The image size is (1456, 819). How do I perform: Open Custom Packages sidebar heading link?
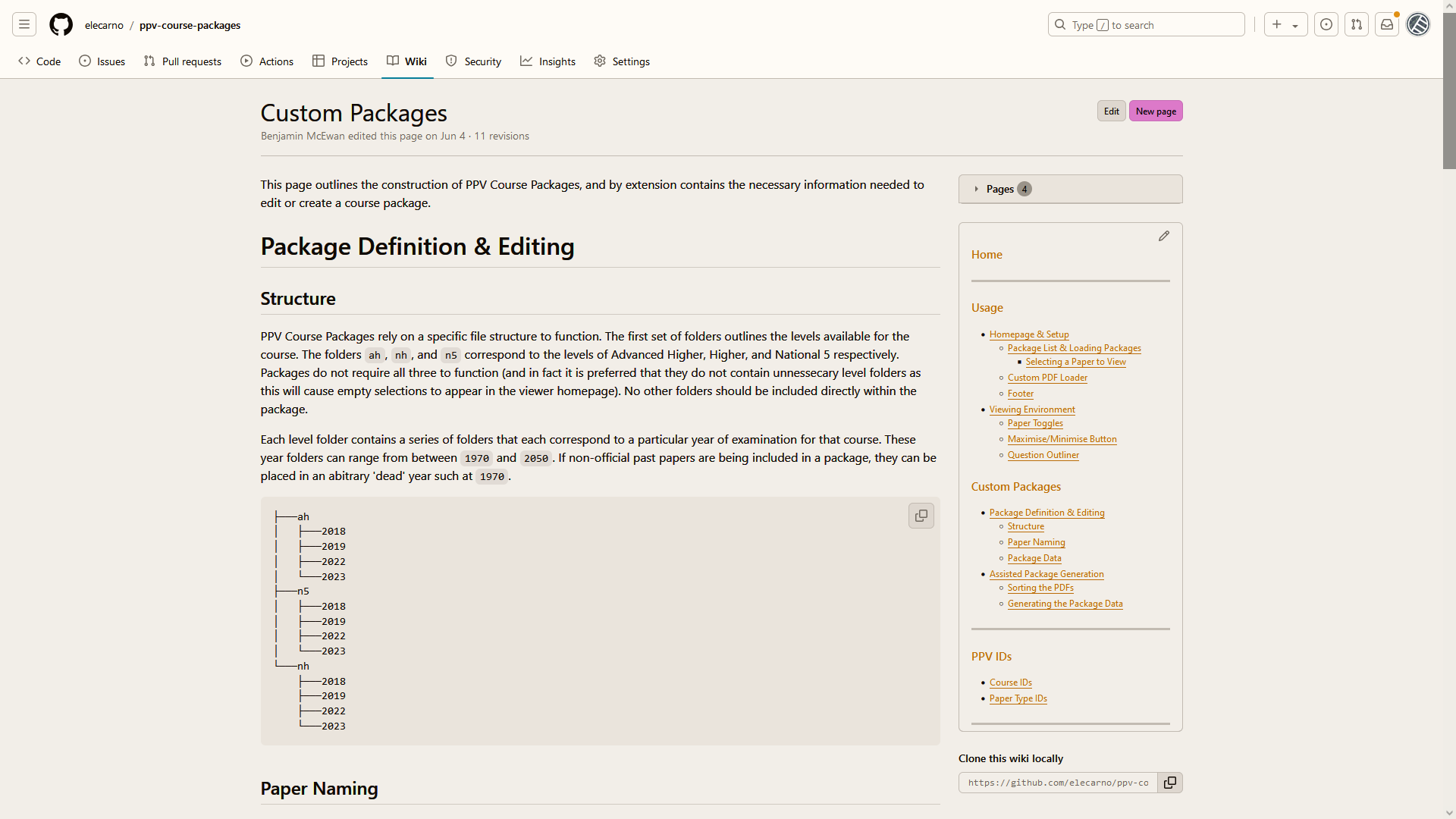1016,487
